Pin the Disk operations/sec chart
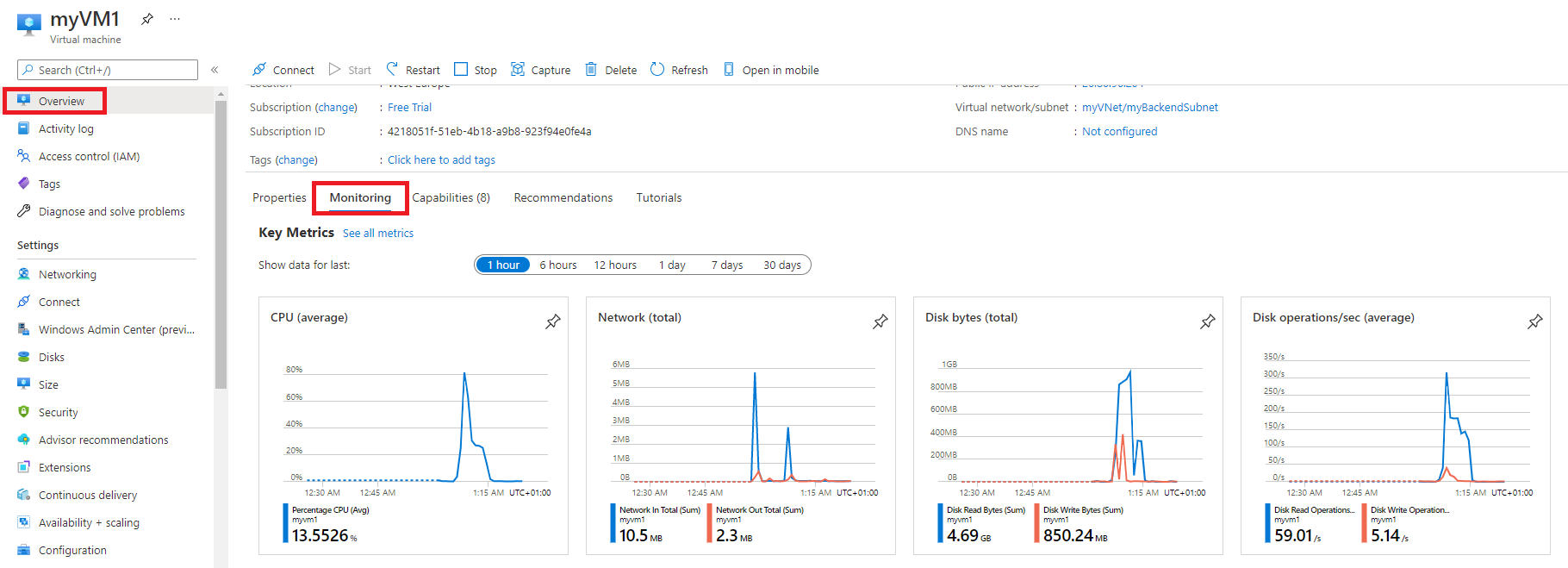This screenshot has width=1568, height=568. pyautogui.click(x=1535, y=321)
